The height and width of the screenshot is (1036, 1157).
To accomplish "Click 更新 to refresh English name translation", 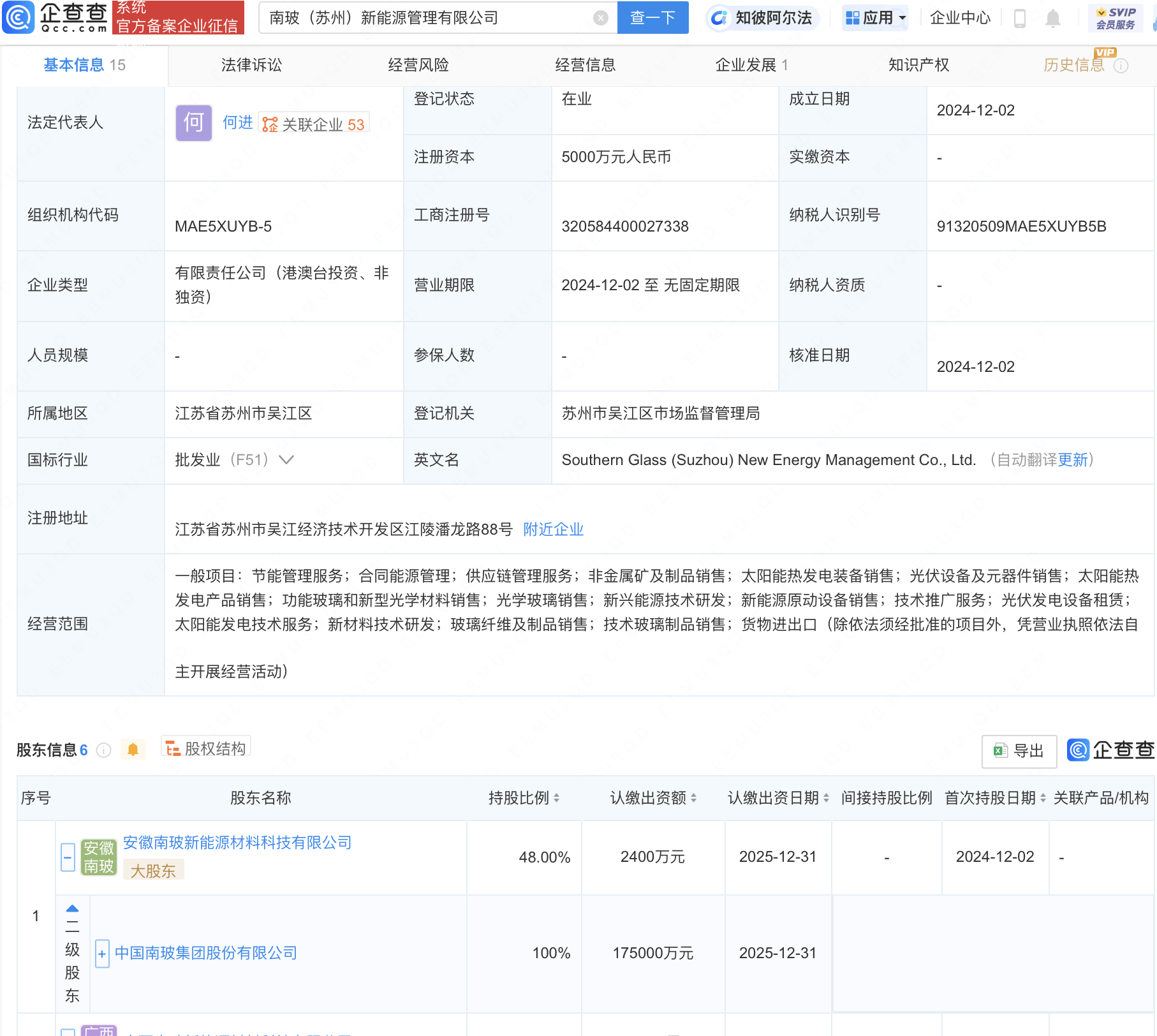I will tap(1073, 460).
